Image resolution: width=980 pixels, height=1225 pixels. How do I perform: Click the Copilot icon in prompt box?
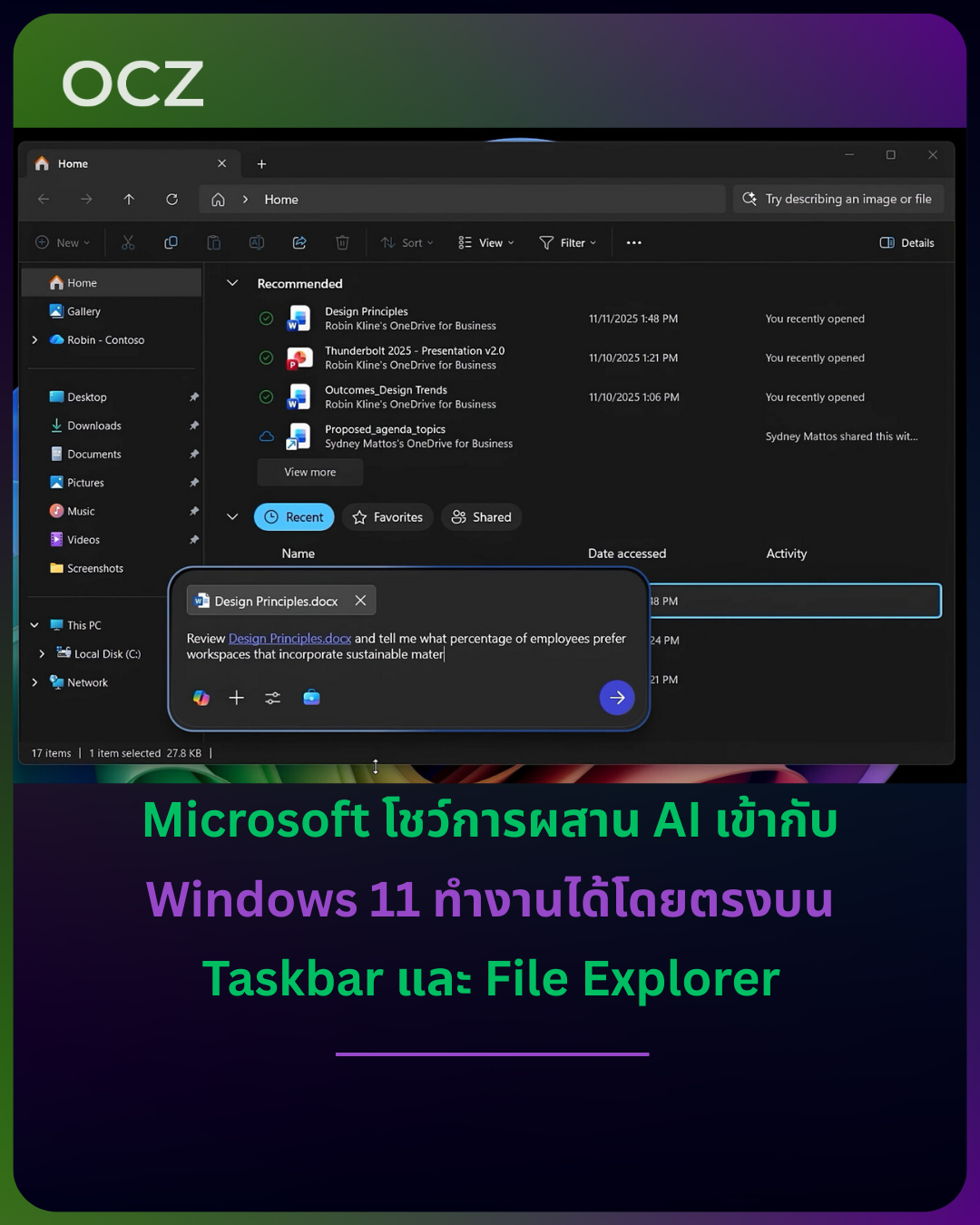point(201,698)
